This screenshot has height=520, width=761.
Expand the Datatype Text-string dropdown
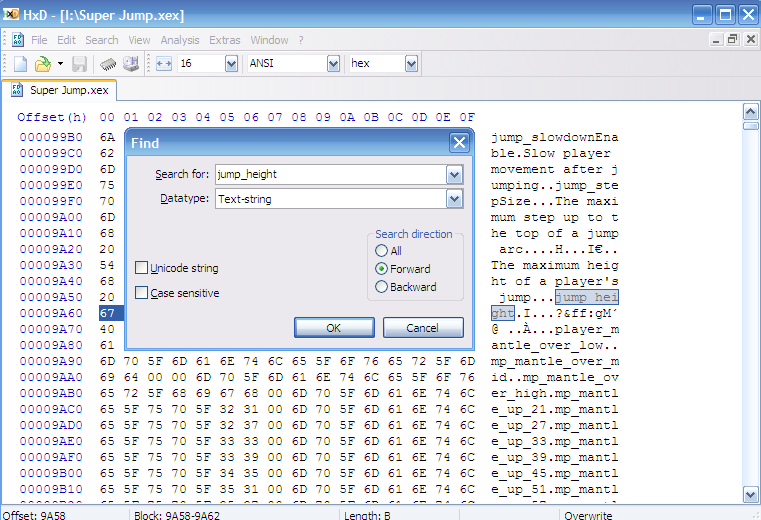point(455,199)
